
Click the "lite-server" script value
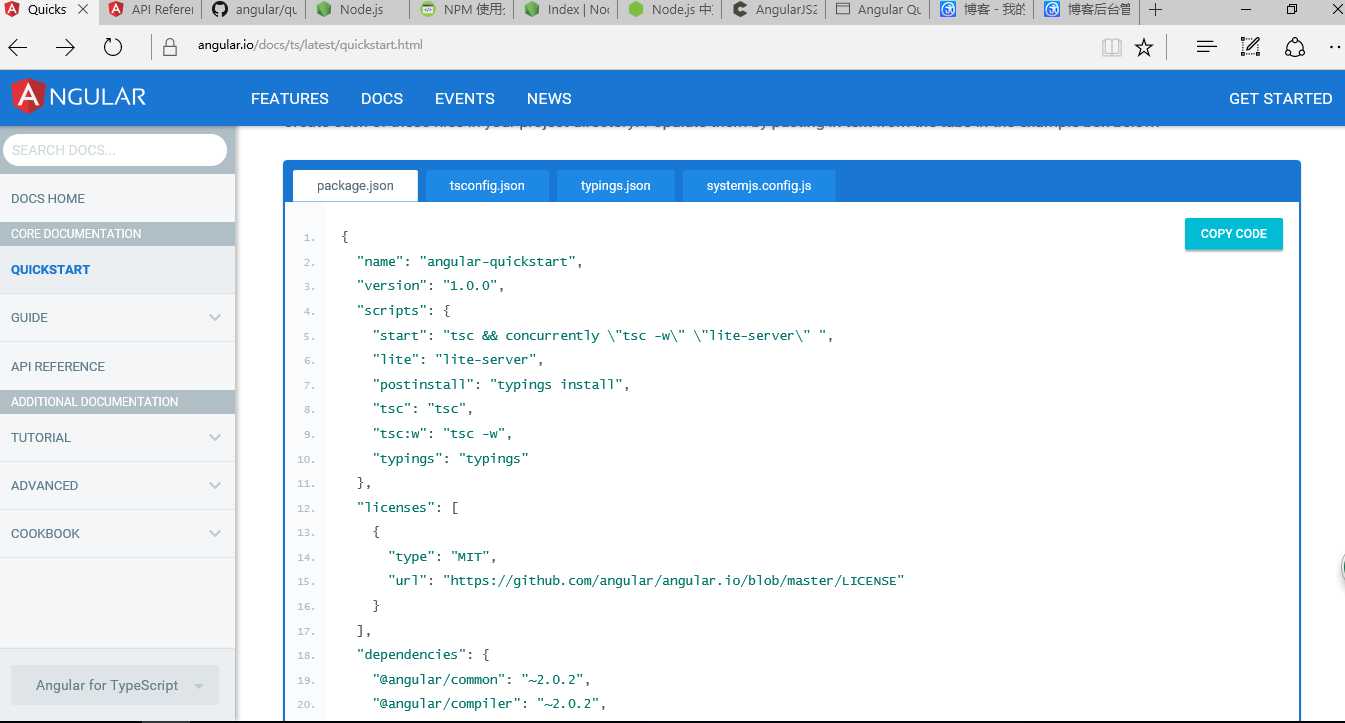pyautogui.click(x=486, y=360)
